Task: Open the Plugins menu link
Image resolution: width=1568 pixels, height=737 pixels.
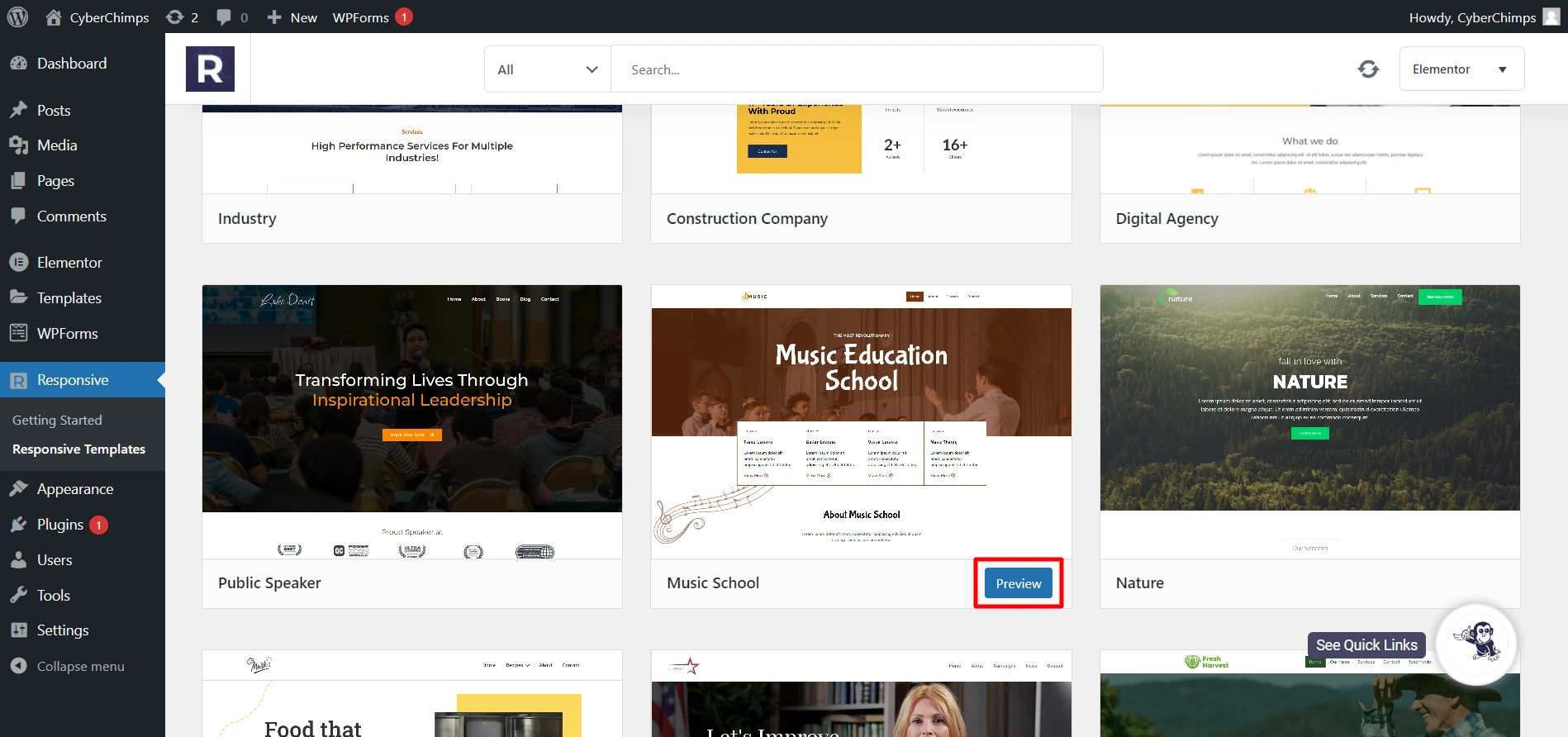Action: 60,525
